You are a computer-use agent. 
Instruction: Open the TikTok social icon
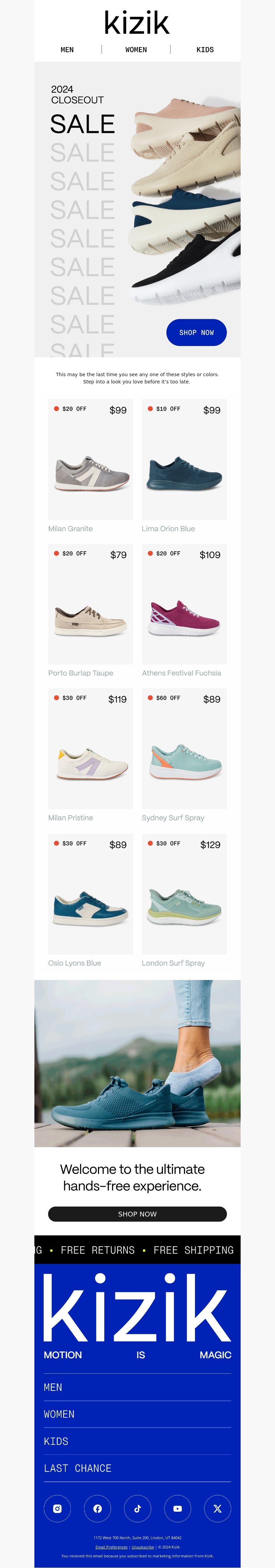tap(137, 1508)
